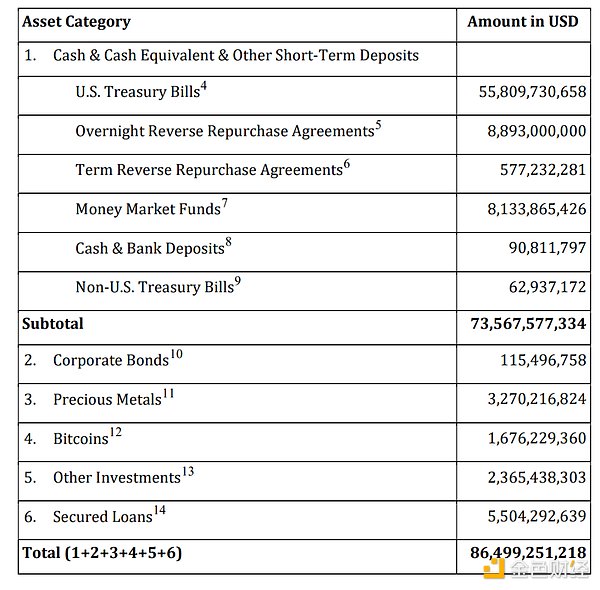Open footnote 5 for Overnight Reverse Repurchase
Screen dimensions: 600x590
click(379, 126)
